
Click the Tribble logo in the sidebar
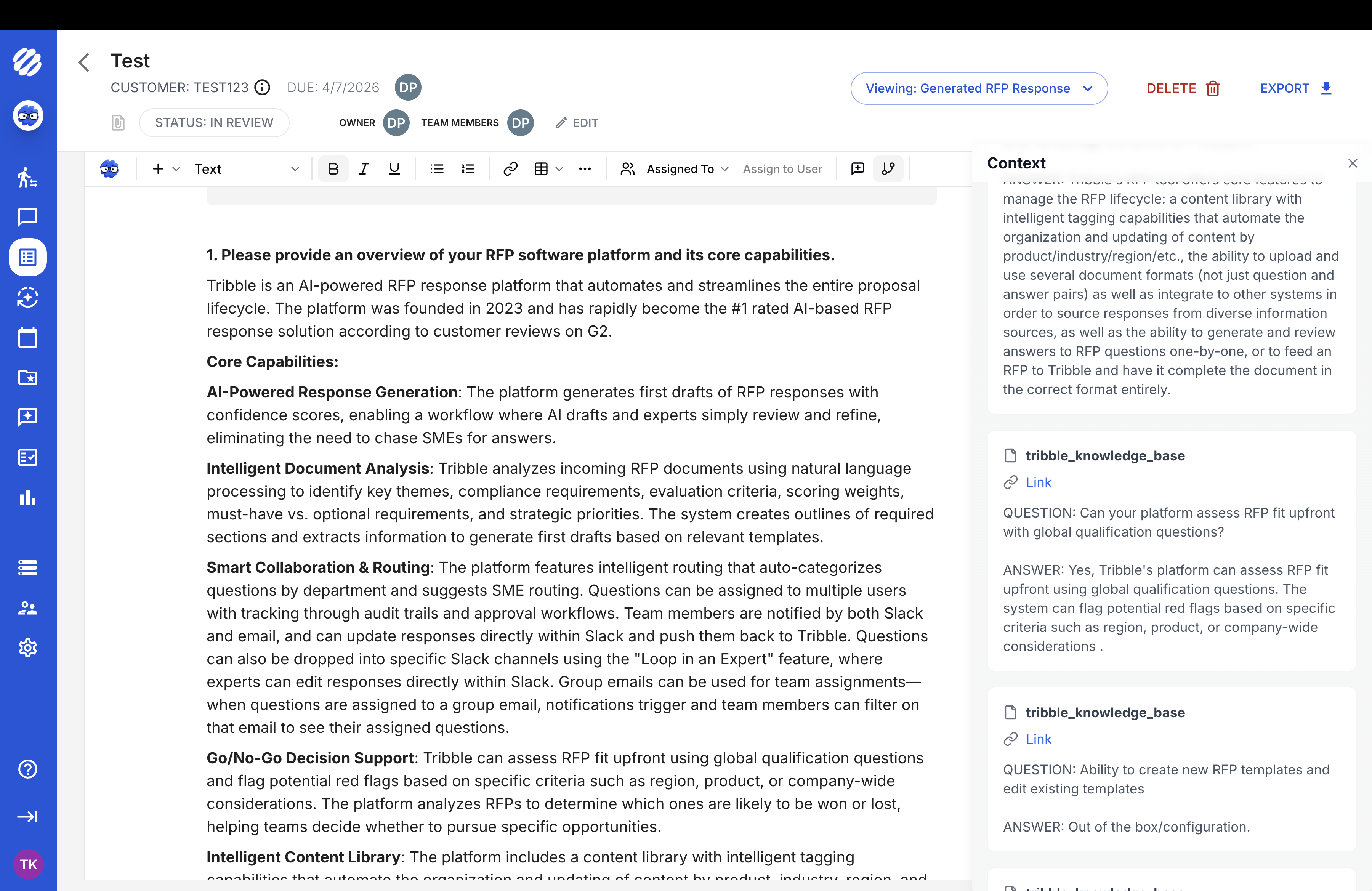pos(28,62)
